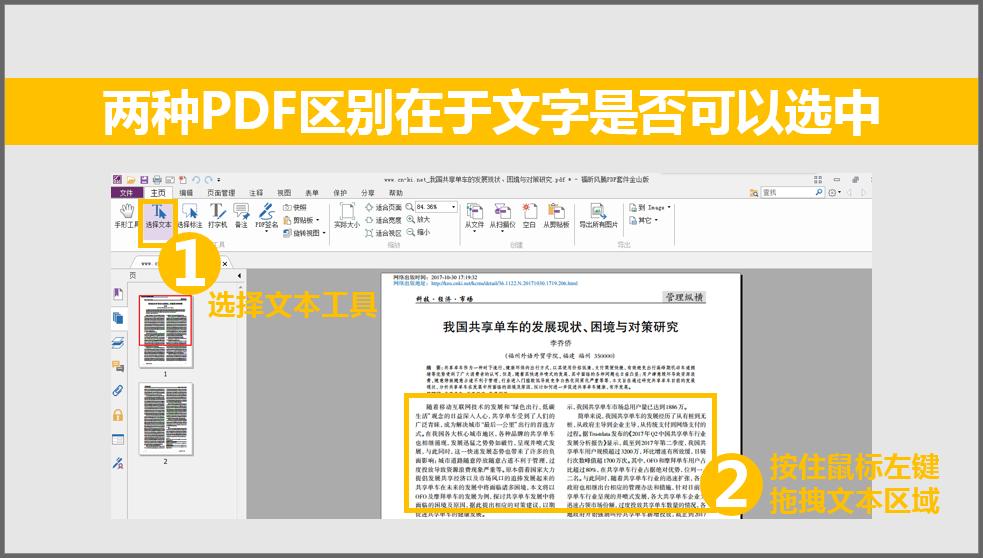Expand the From Scanner (从扫描仪) arrow
The width and height of the screenshot is (983, 558).
pos(502,231)
